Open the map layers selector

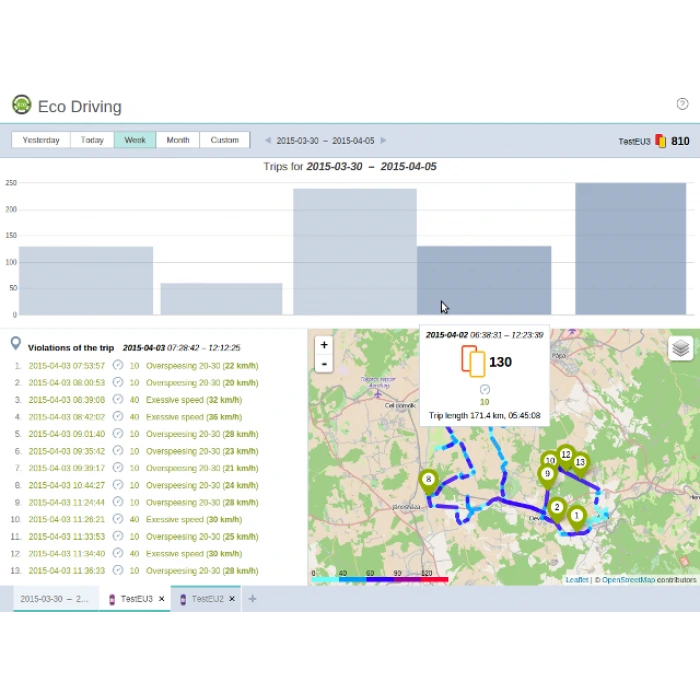(x=680, y=348)
